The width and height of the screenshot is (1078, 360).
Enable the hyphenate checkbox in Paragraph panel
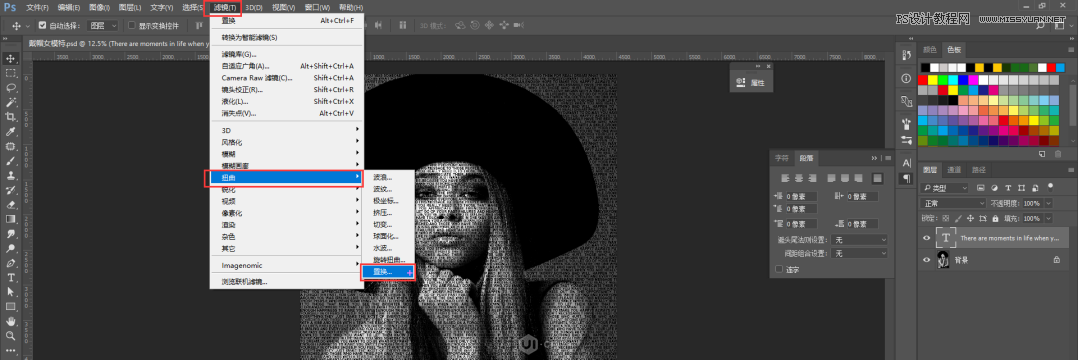[779, 269]
